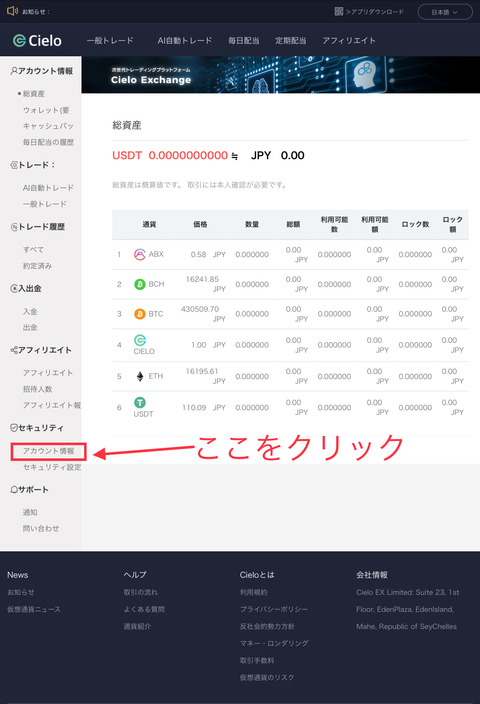
Task: Click the 取引の流れ footer link
Action: point(141,592)
